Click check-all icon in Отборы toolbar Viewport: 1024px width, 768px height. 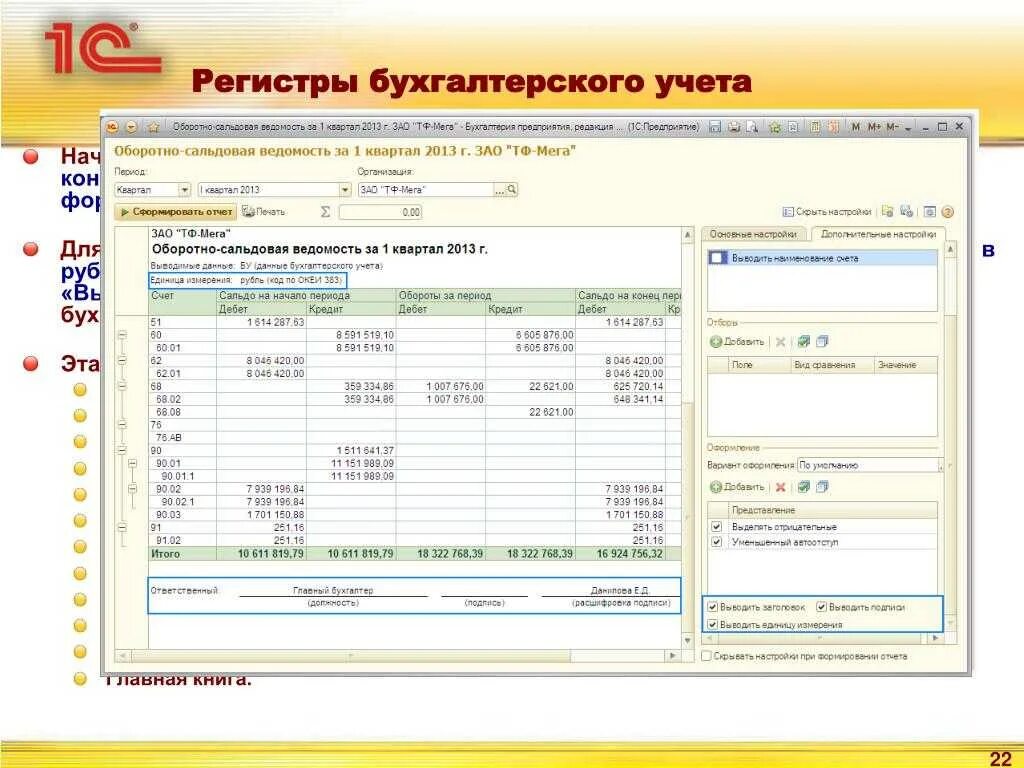click(x=804, y=341)
